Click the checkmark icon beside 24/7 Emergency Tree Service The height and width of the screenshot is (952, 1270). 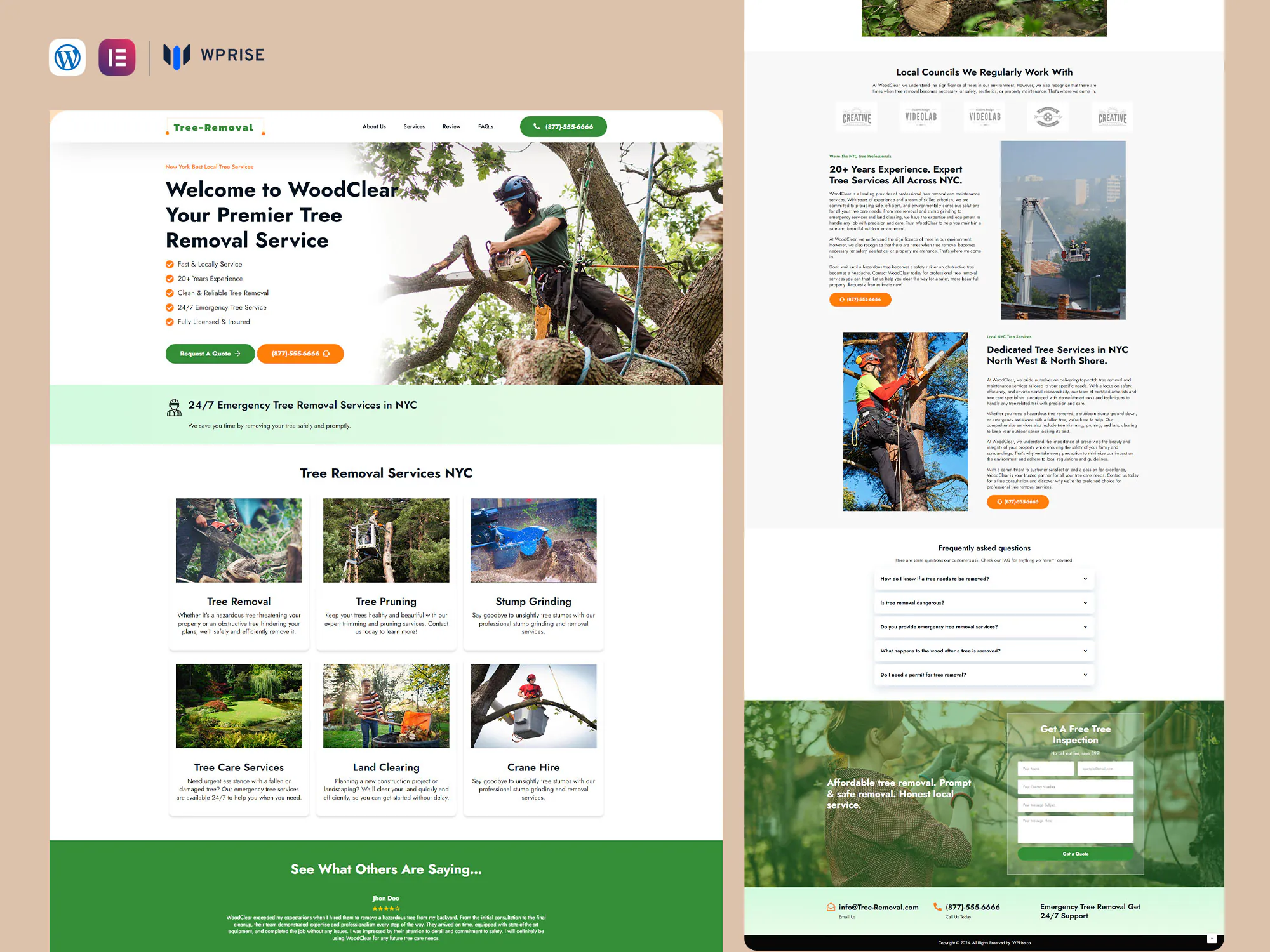(x=170, y=307)
